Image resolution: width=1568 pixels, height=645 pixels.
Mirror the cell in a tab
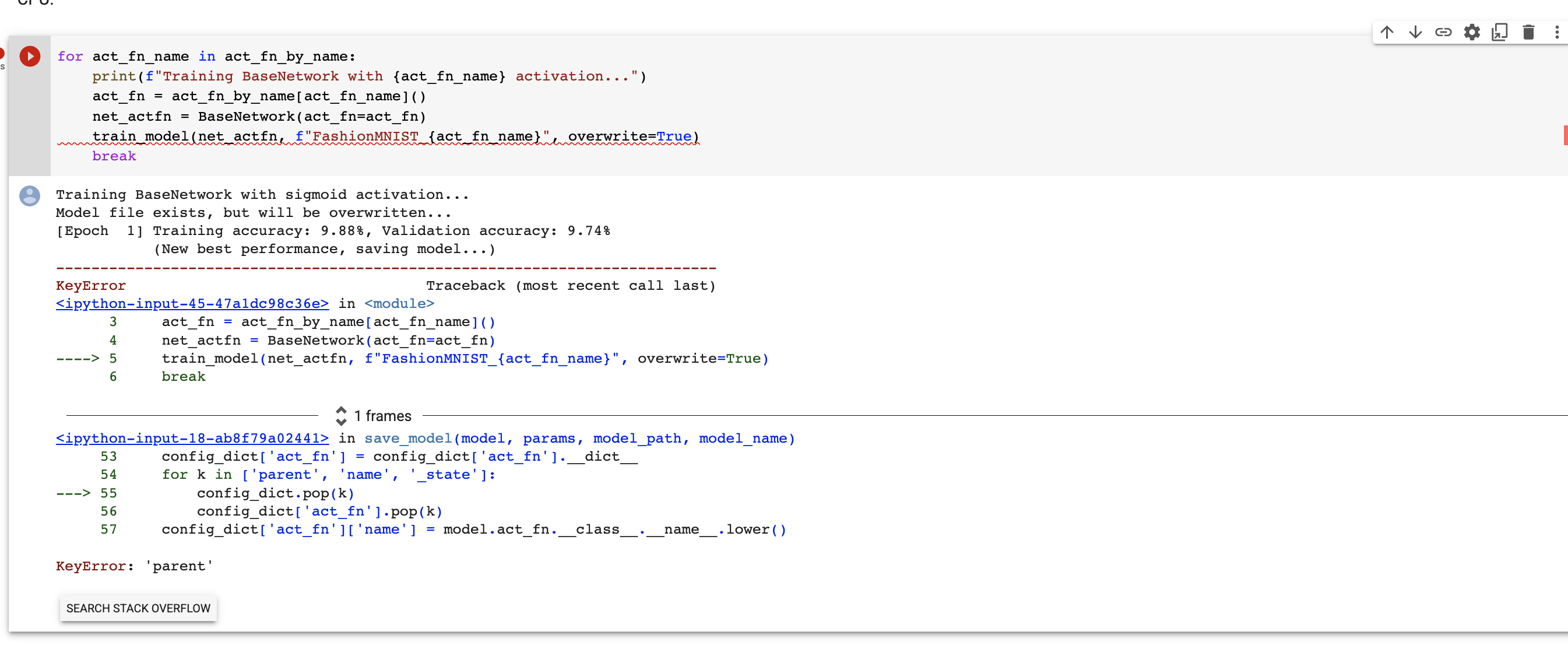click(1500, 32)
